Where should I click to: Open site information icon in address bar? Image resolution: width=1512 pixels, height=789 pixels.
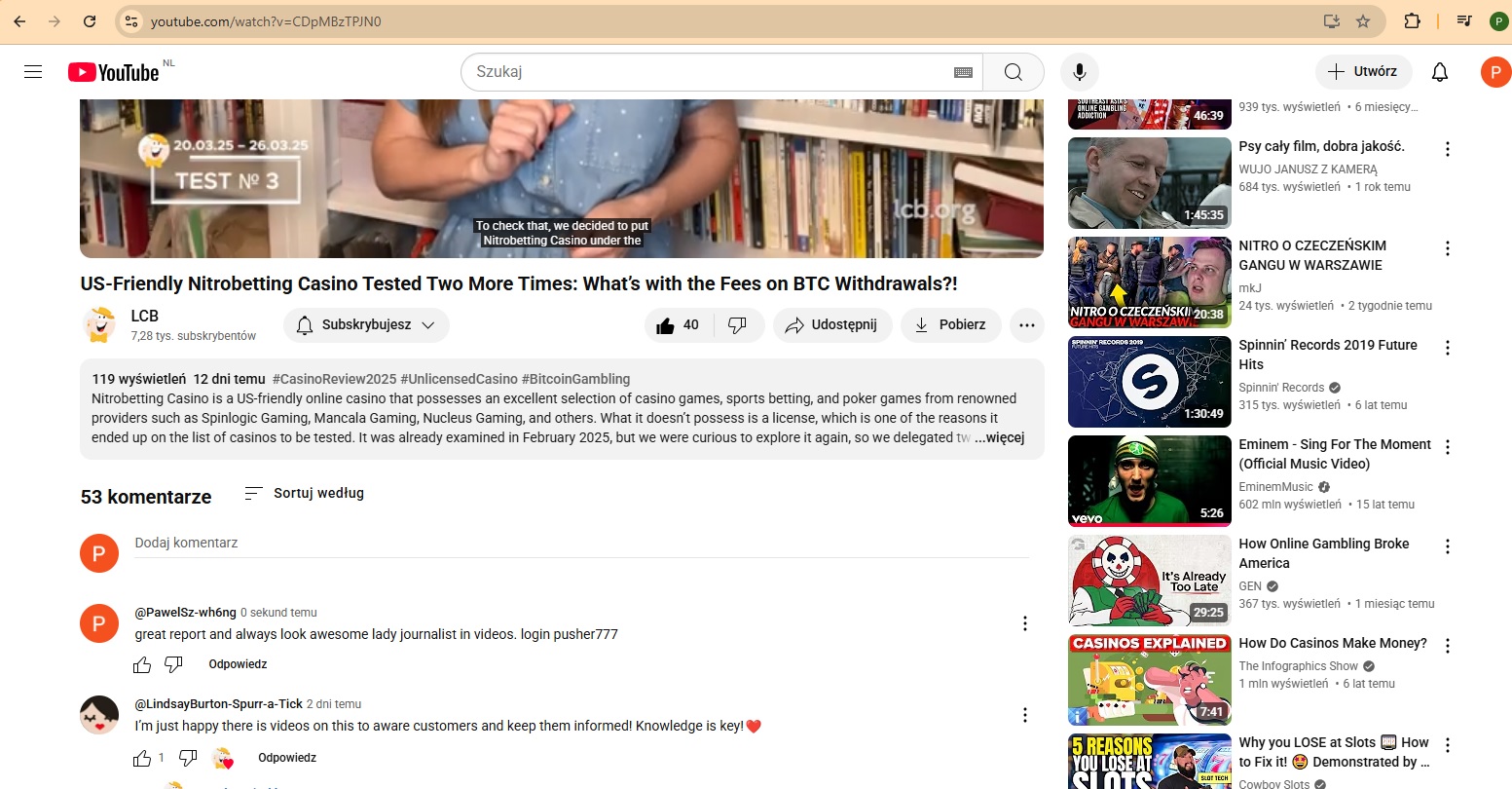(132, 21)
